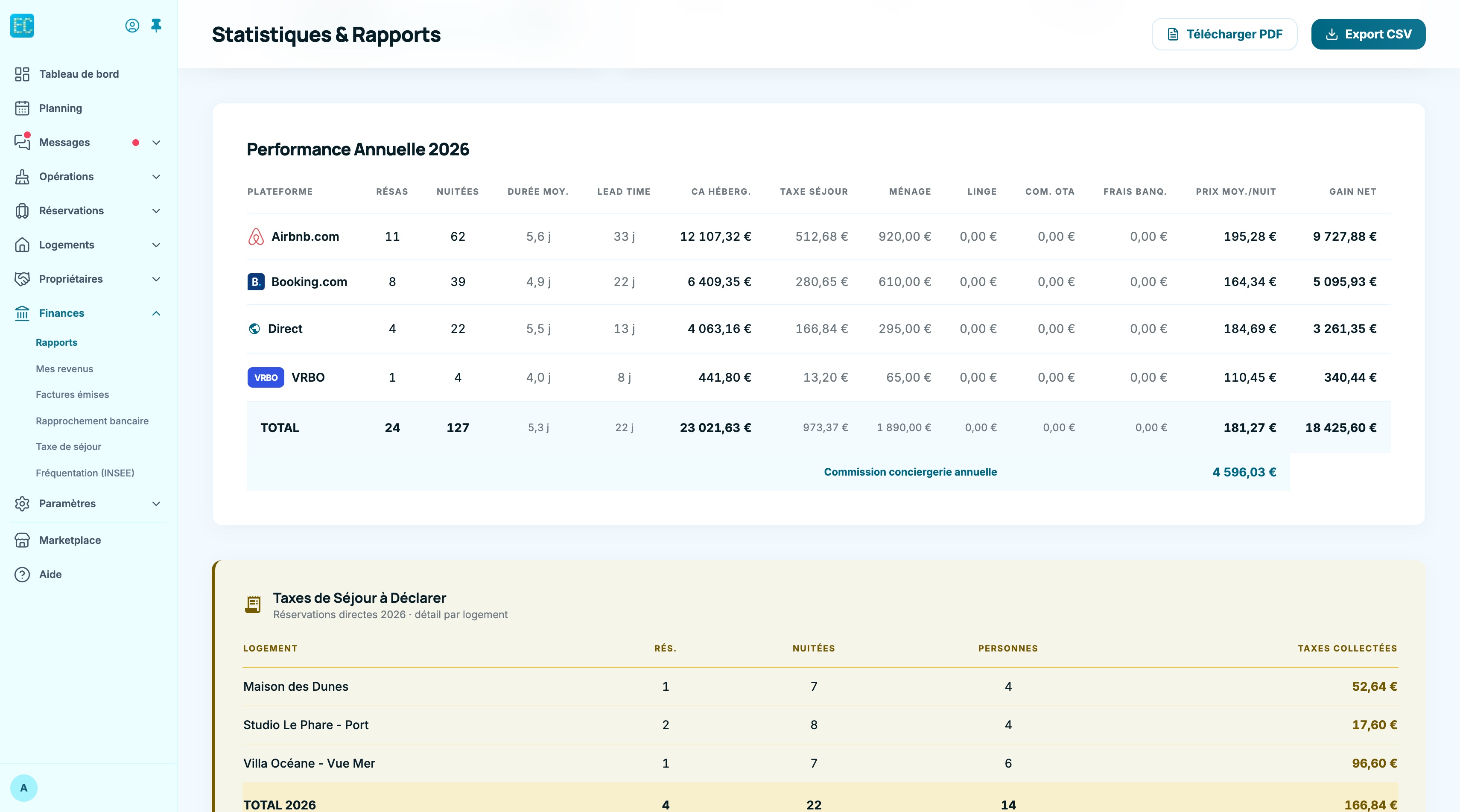Collapse the Finances submenu chevron
Screen dimensions: 1460x812
tap(156, 313)
